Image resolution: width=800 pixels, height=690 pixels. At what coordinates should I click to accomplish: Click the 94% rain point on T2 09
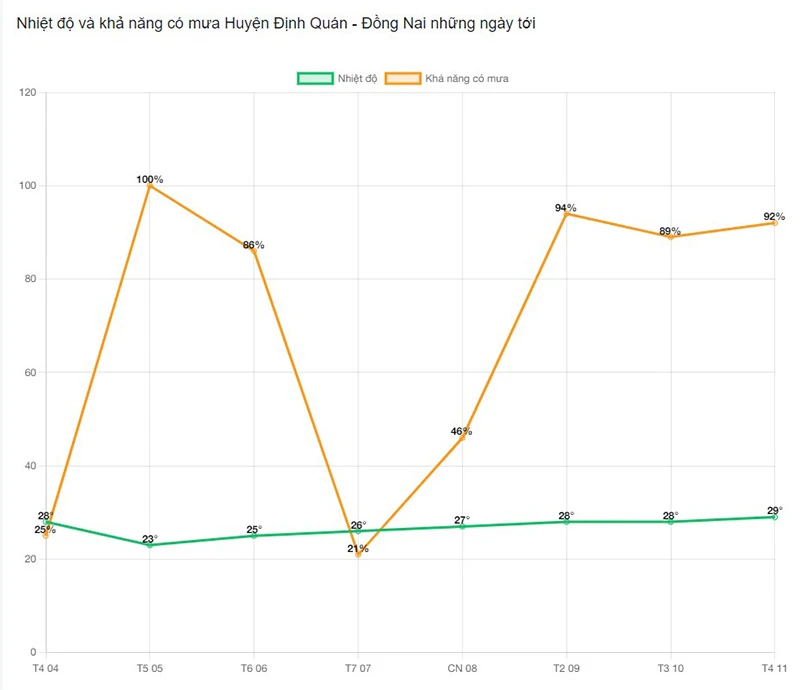coord(566,214)
